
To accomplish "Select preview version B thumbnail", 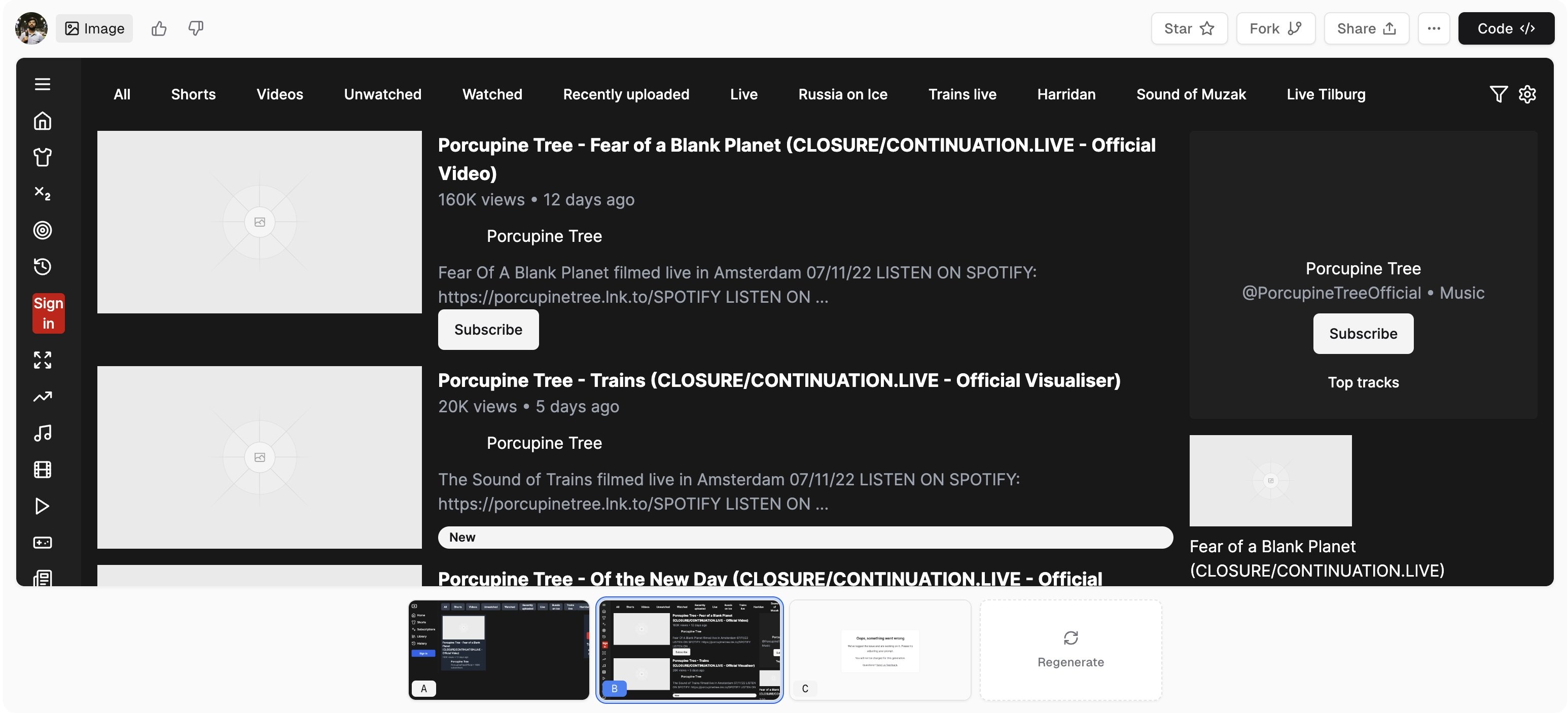I will pos(689,650).
